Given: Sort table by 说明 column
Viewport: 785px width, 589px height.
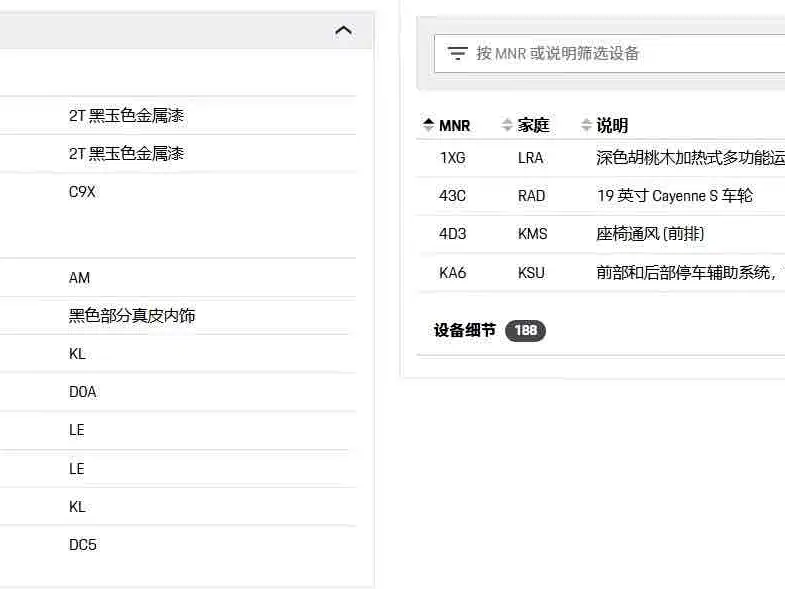Looking at the screenshot, I should pyautogui.click(x=604, y=125).
